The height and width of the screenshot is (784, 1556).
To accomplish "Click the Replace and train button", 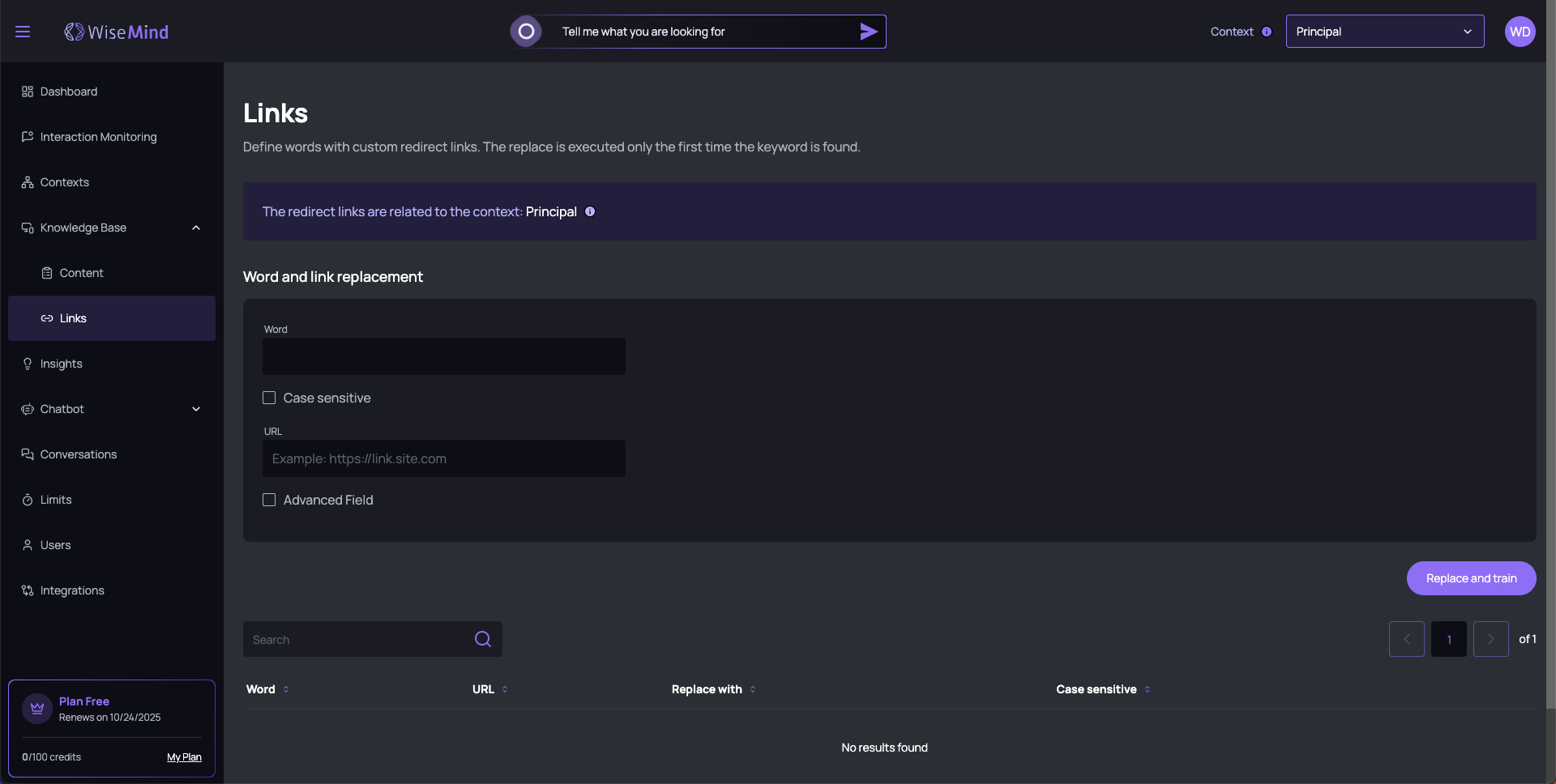I will click(x=1471, y=578).
